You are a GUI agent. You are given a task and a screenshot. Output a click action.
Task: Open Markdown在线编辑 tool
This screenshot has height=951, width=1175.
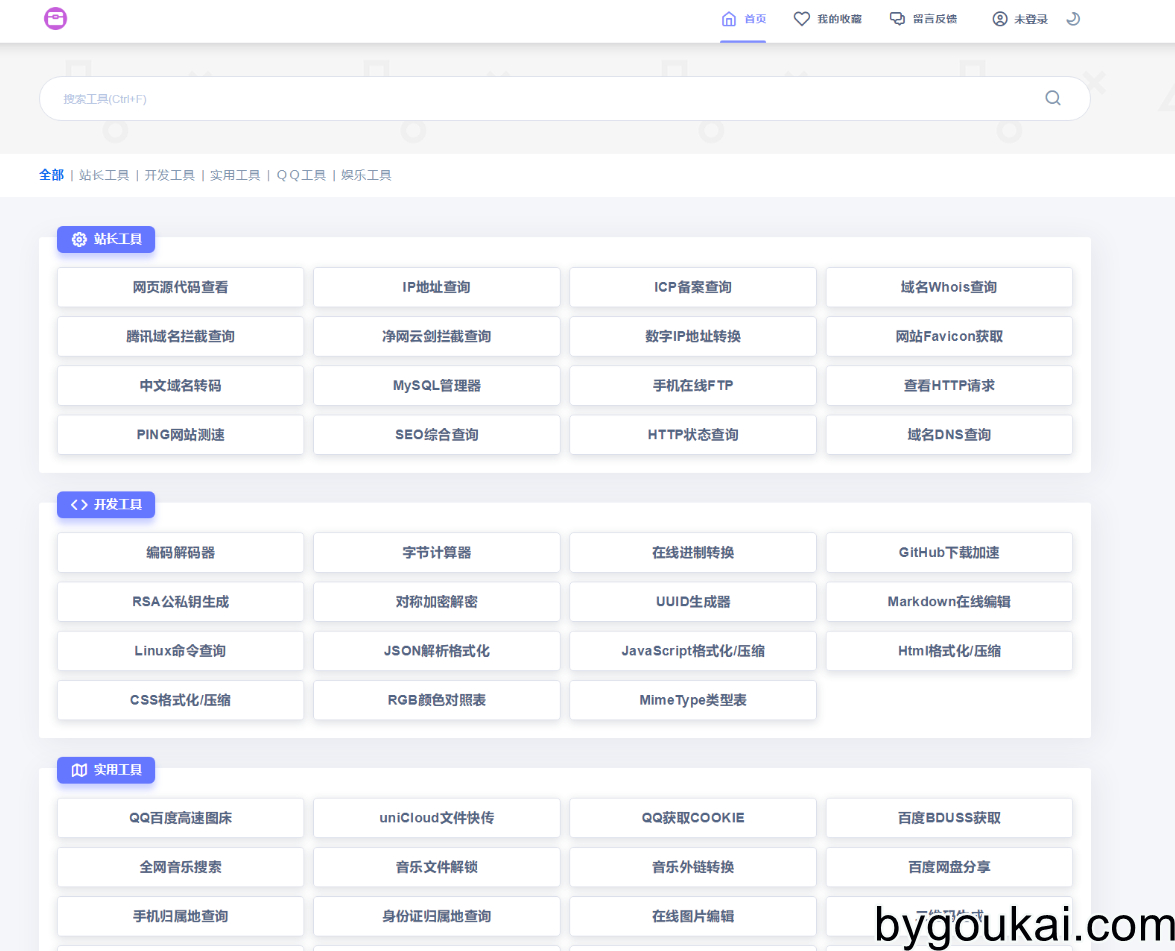(949, 602)
